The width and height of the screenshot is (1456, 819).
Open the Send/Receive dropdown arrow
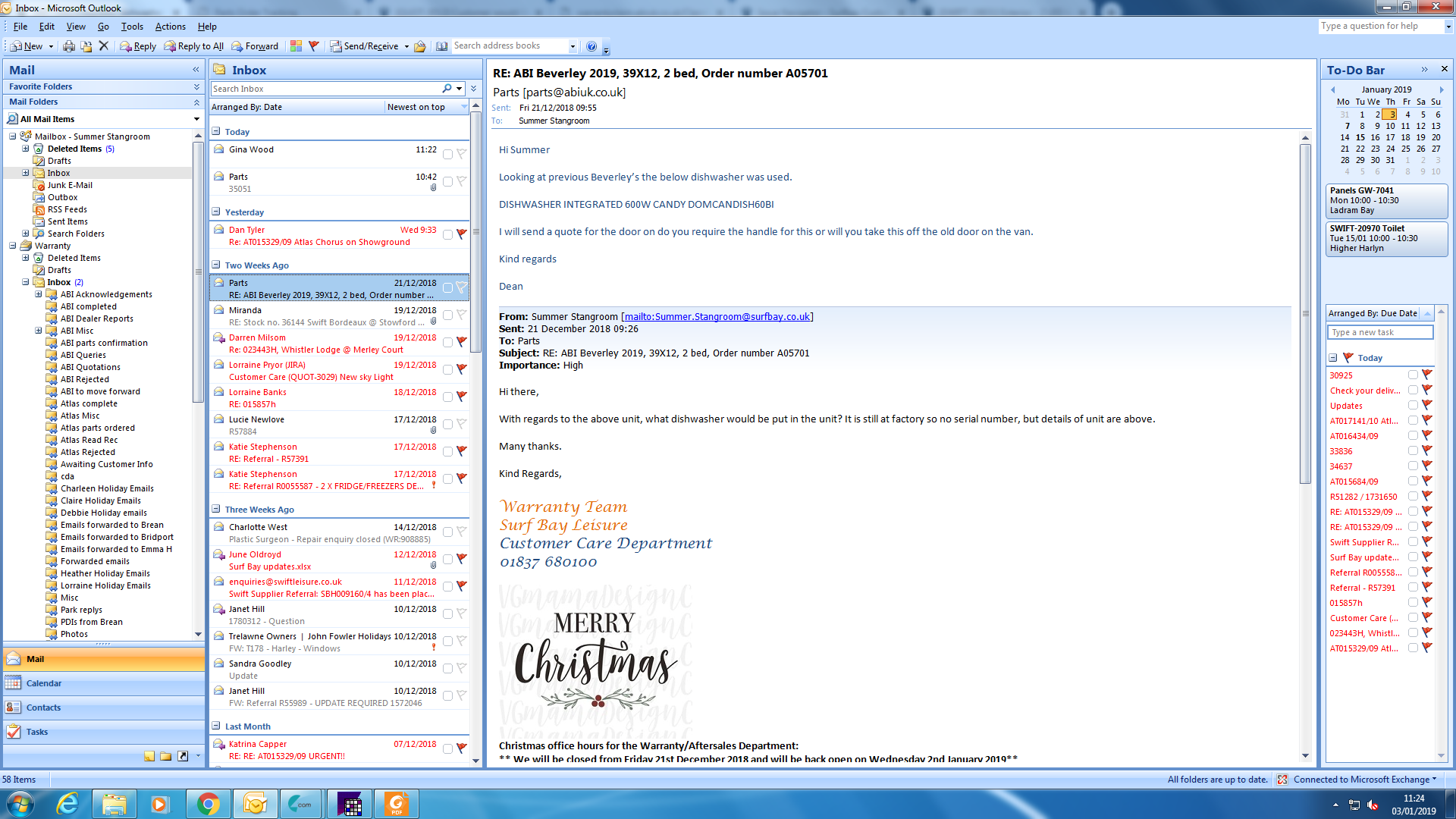[x=406, y=46]
